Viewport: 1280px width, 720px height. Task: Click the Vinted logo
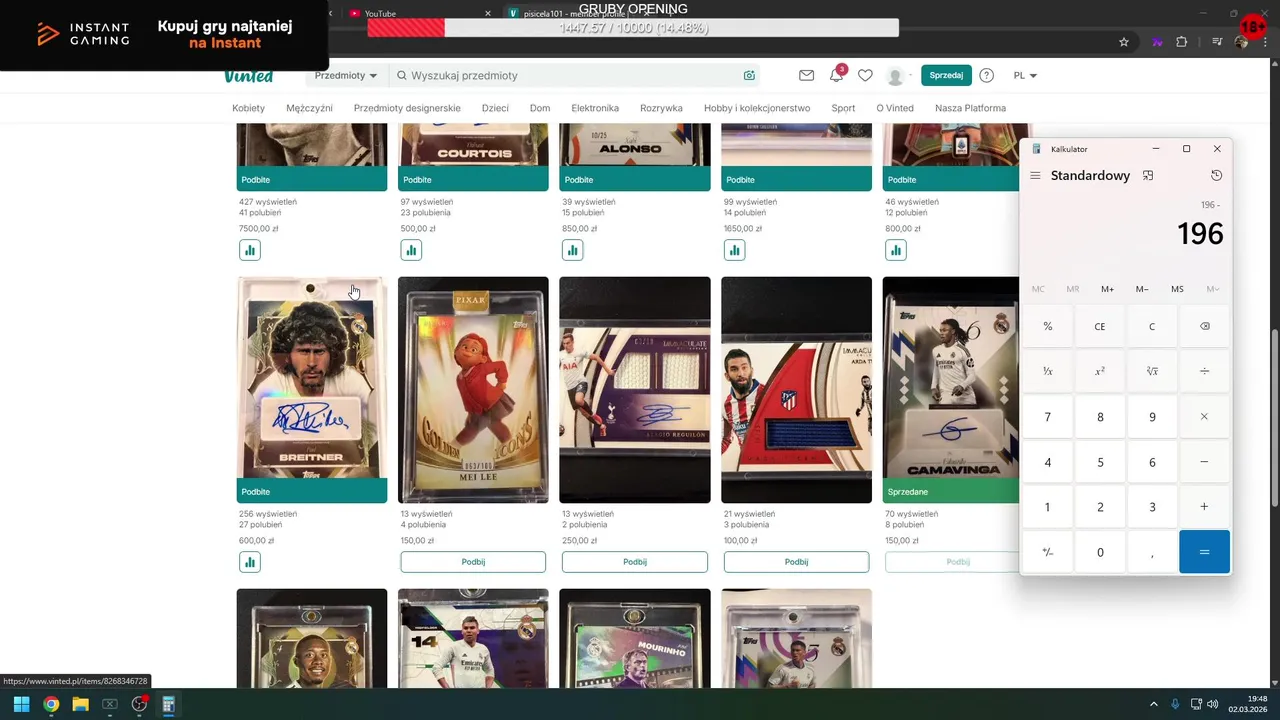click(248, 76)
